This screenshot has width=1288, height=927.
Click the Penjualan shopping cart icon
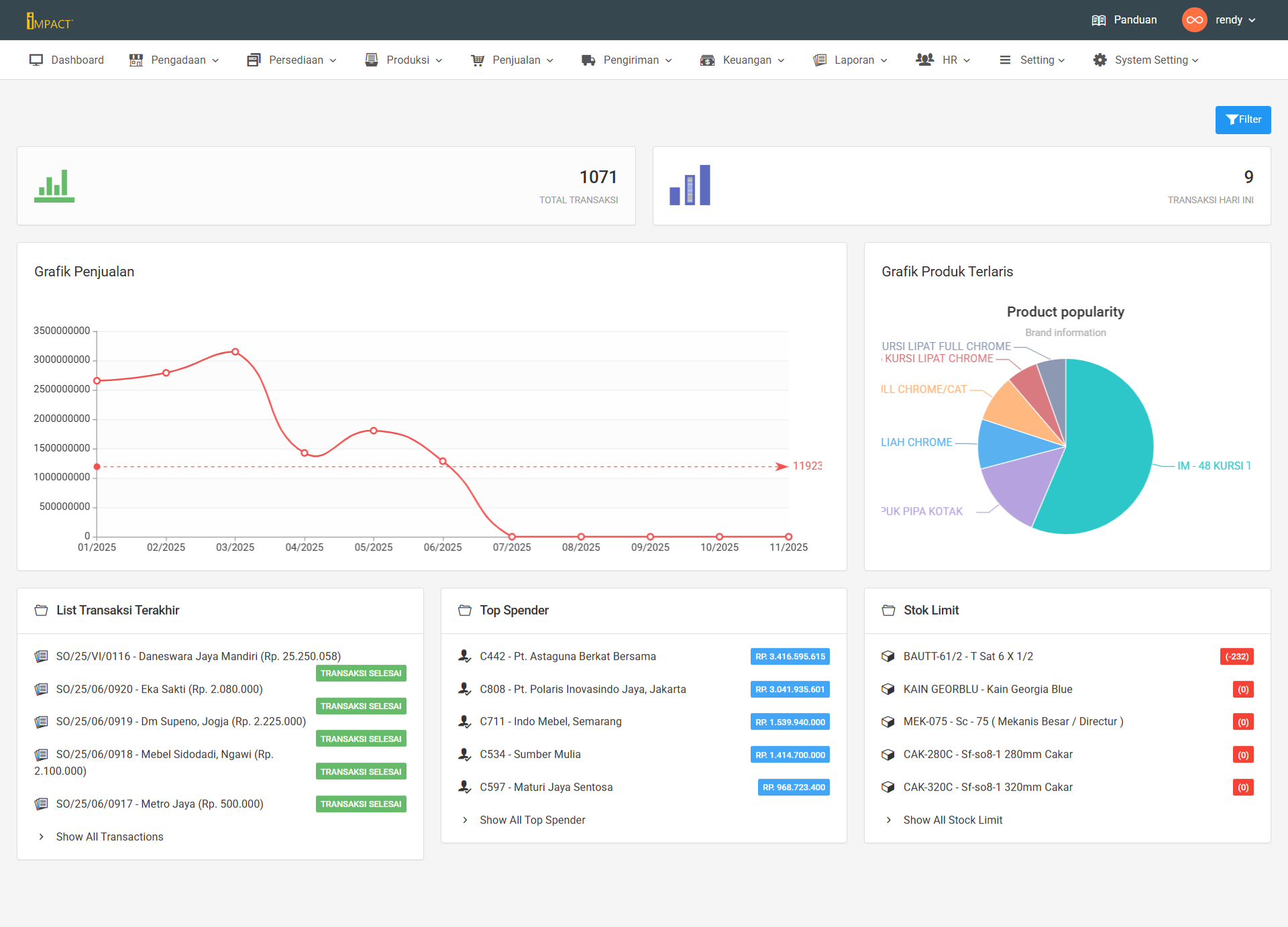[x=478, y=60]
